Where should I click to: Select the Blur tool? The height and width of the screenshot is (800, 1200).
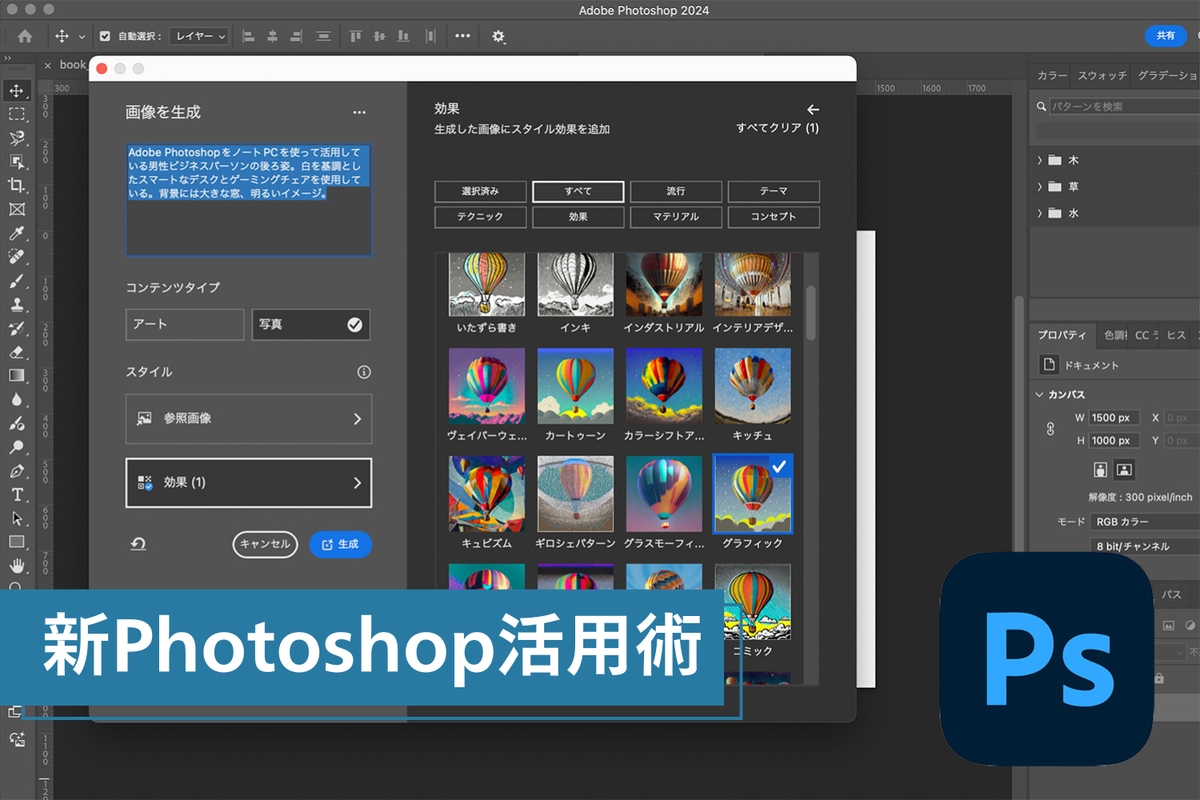pos(16,399)
